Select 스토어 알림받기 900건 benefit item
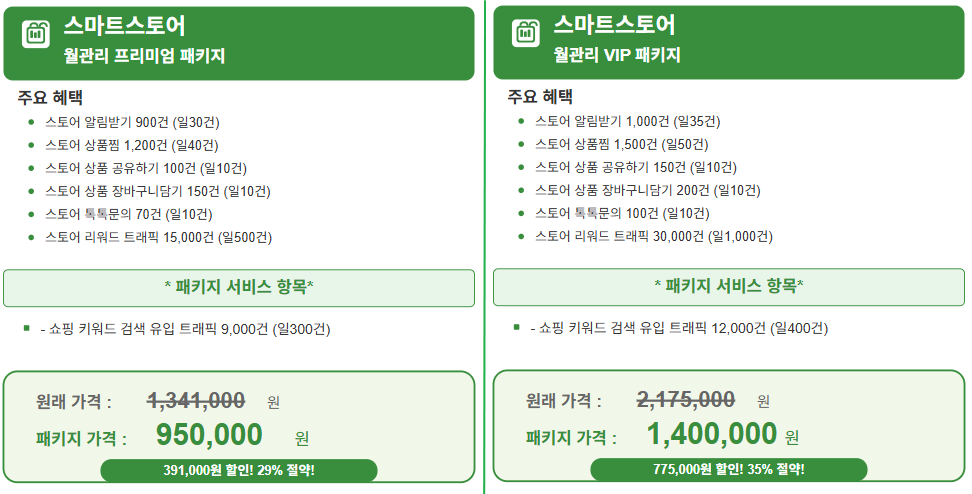The width and height of the screenshot is (972, 494). click(x=132, y=123)
